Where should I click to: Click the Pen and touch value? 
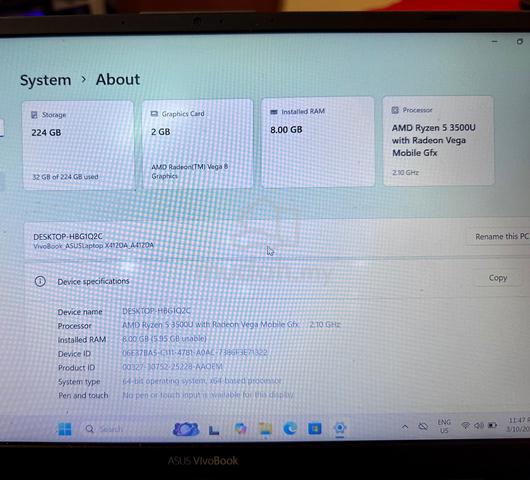208,394
